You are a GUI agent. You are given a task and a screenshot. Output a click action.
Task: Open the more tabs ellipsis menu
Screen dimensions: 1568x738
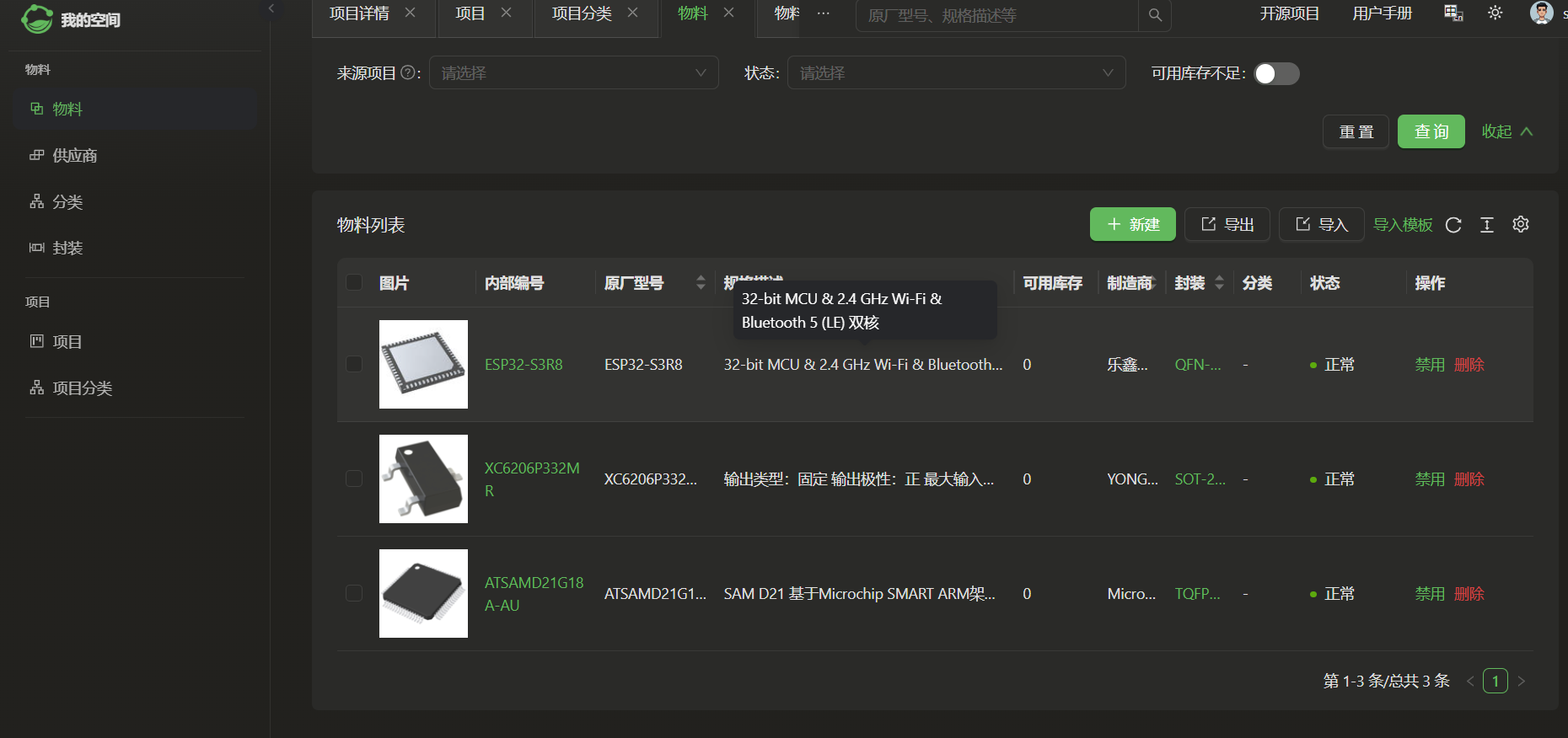tap(823, 13)
